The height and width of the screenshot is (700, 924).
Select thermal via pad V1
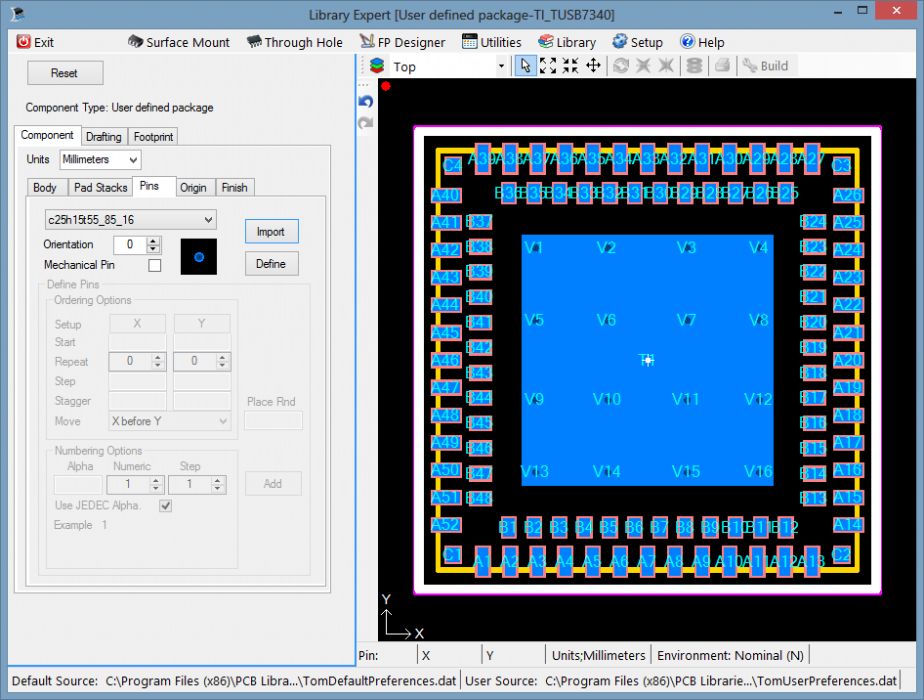534,247
